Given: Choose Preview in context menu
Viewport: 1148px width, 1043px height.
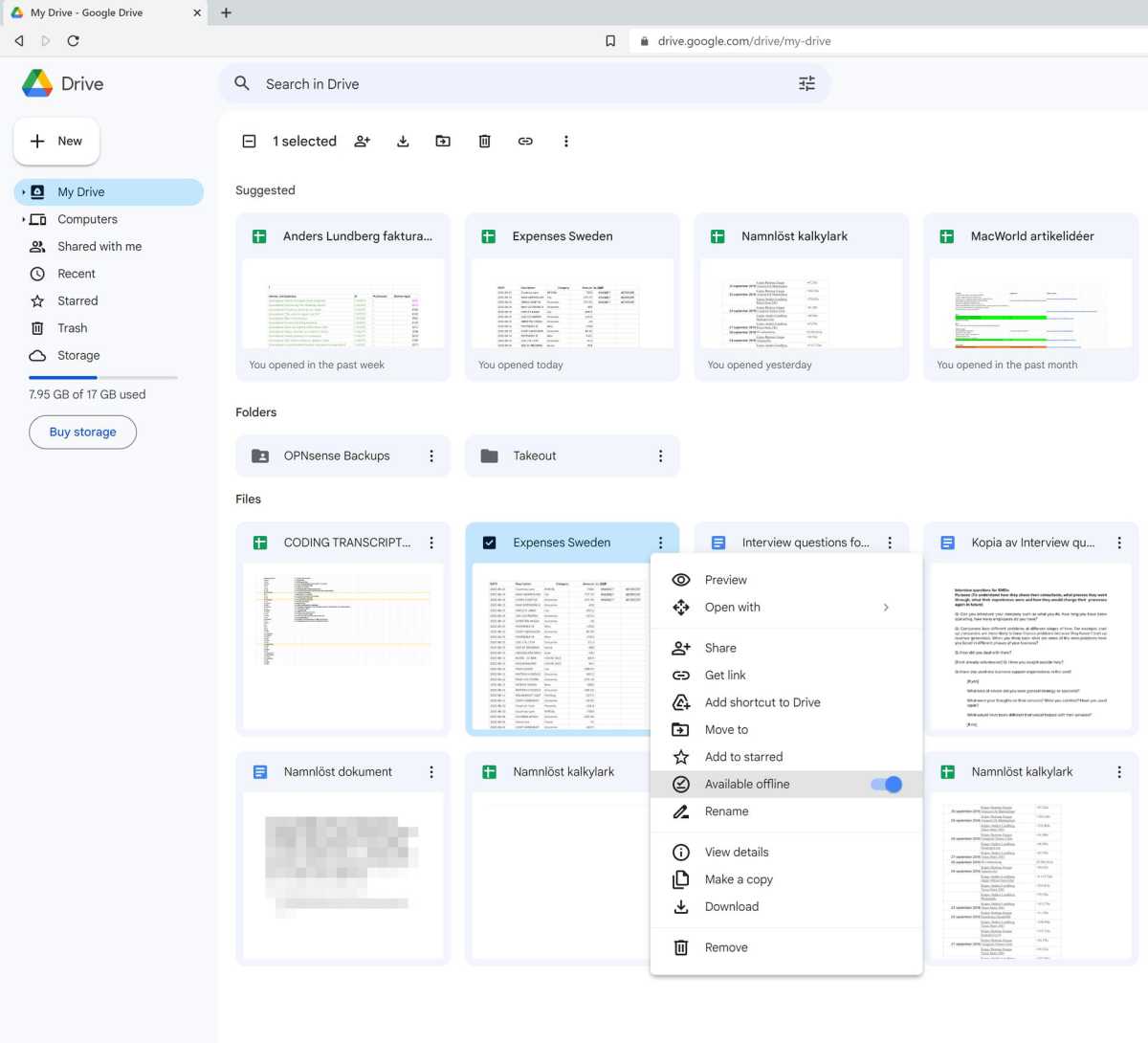Looking at the screenshot, I should [x=786, y=580].
